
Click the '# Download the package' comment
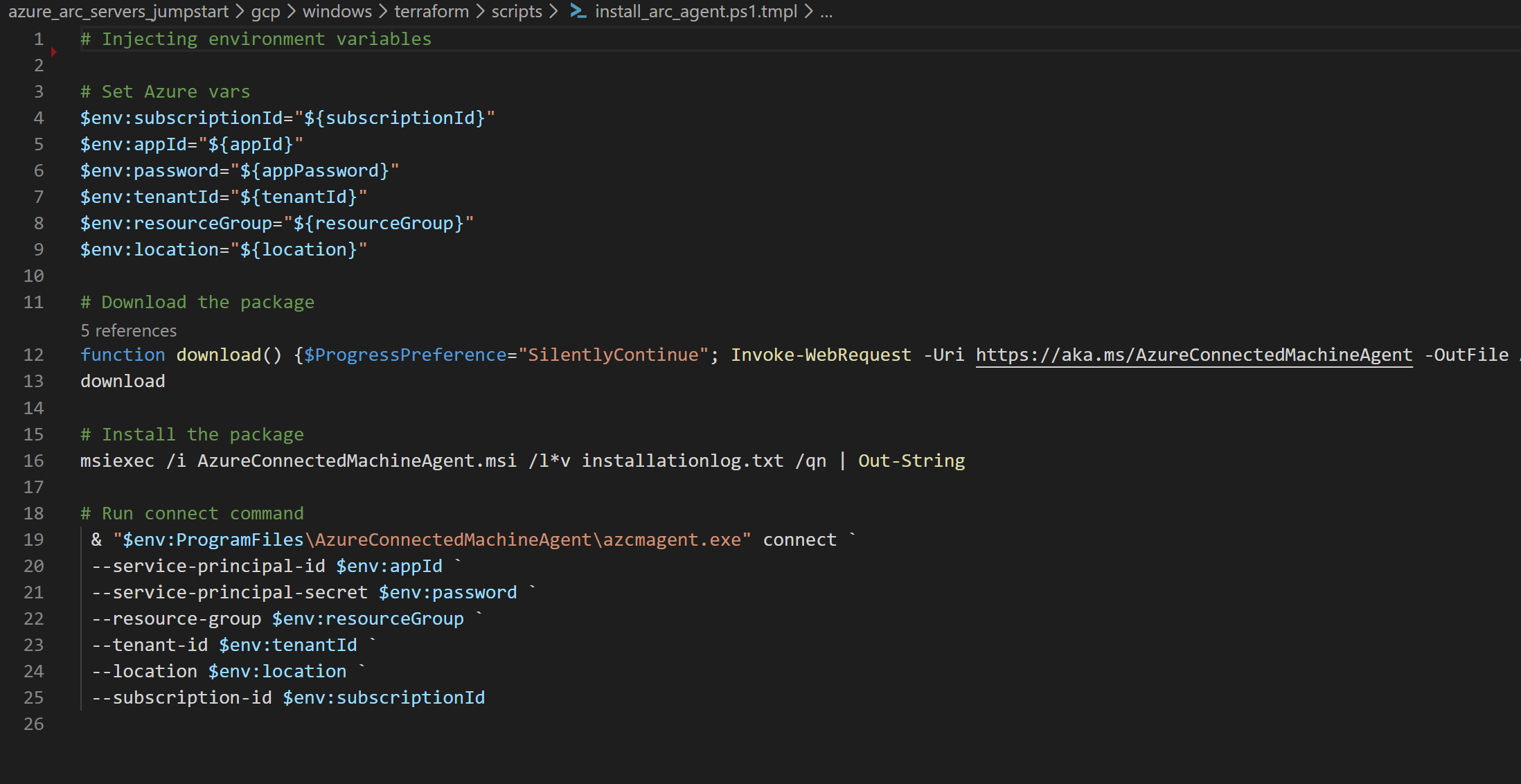(197, 302)
